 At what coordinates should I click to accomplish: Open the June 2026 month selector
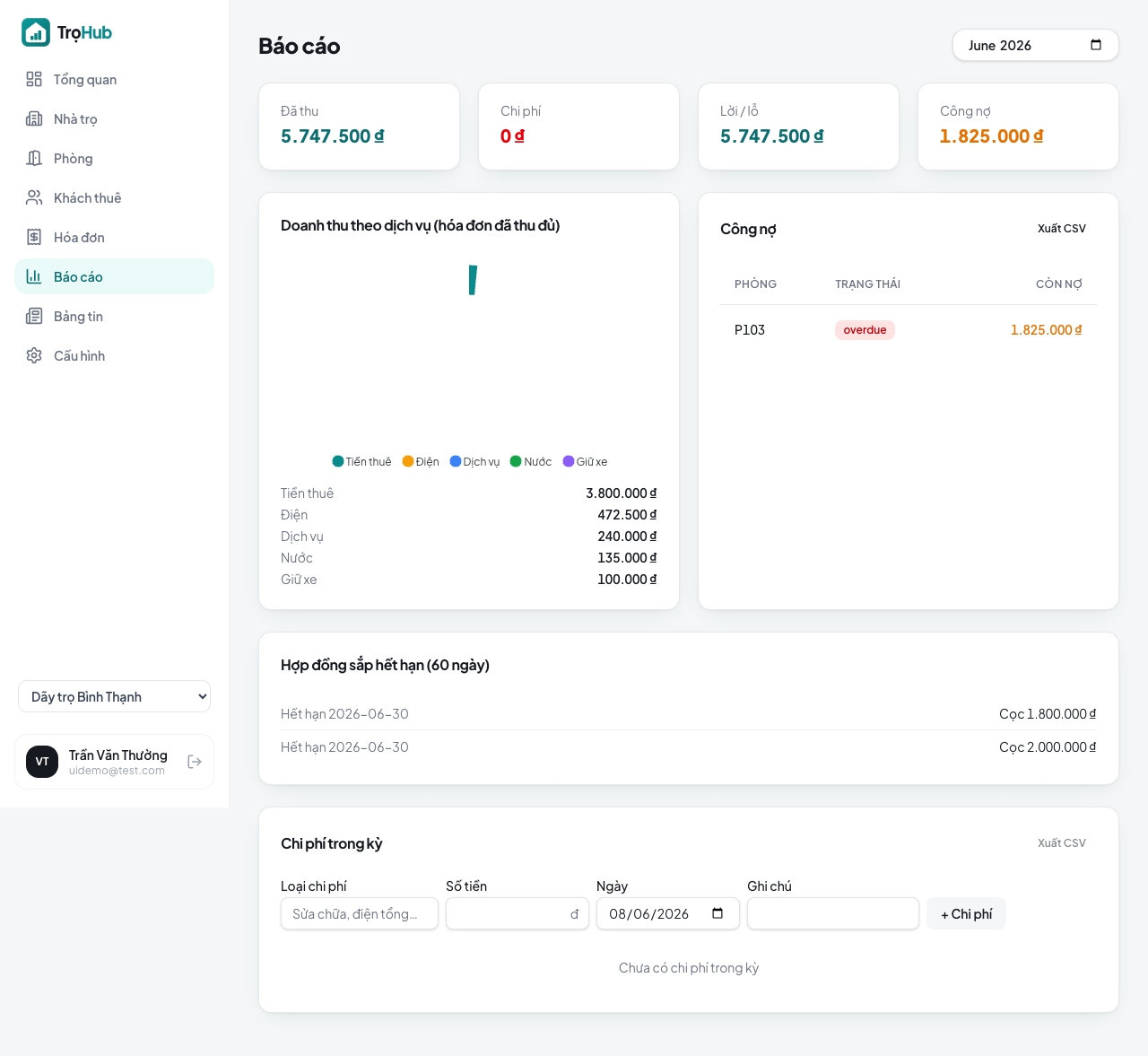[1036, 45]
